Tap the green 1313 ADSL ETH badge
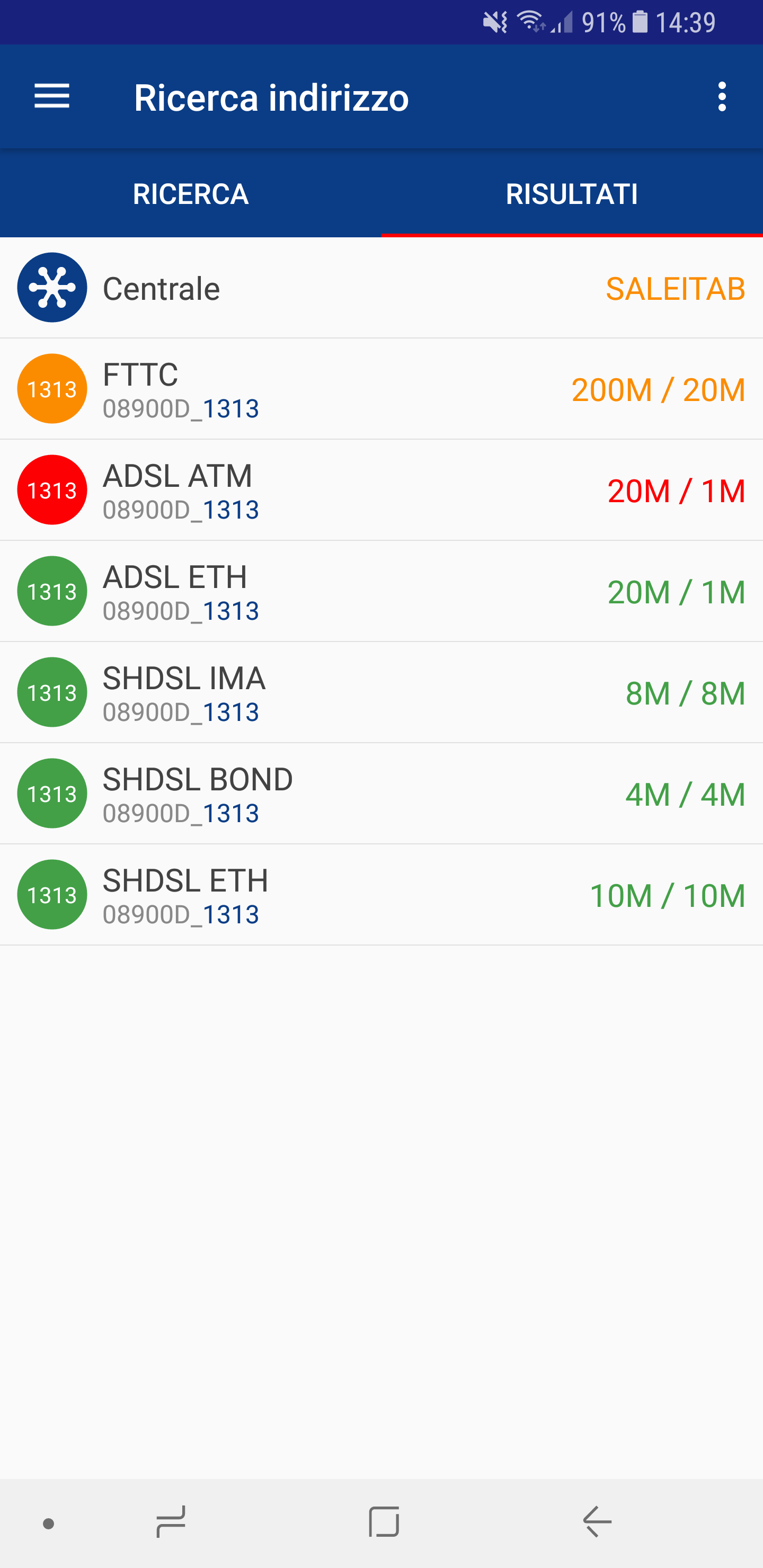The image size is (763, 1568). (52, 591)
